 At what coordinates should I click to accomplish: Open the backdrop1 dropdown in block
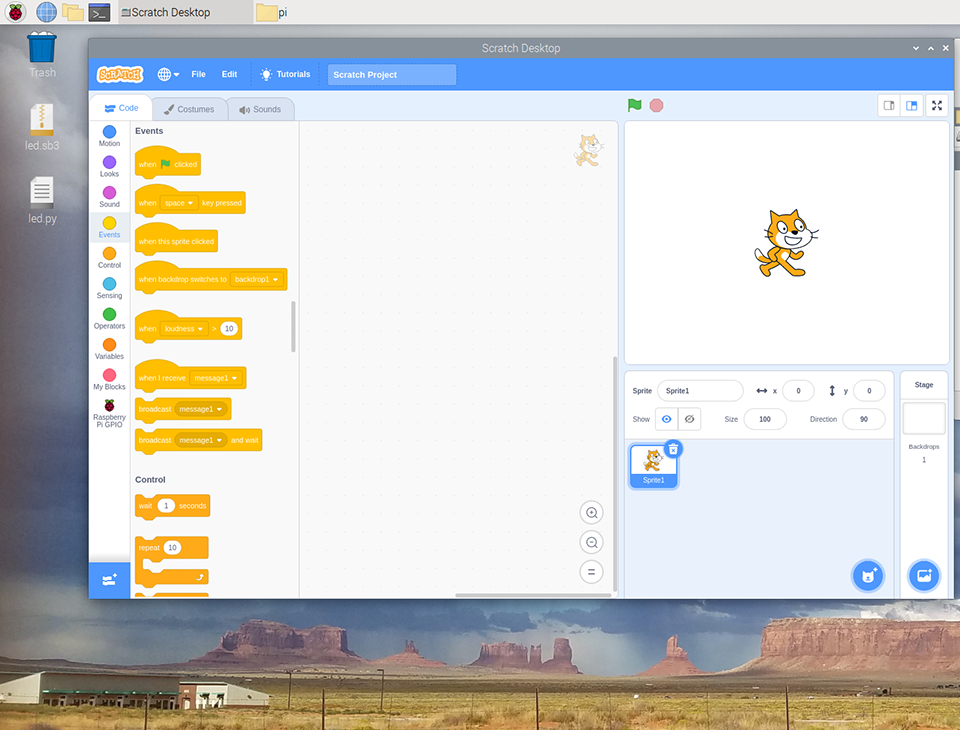257,279
